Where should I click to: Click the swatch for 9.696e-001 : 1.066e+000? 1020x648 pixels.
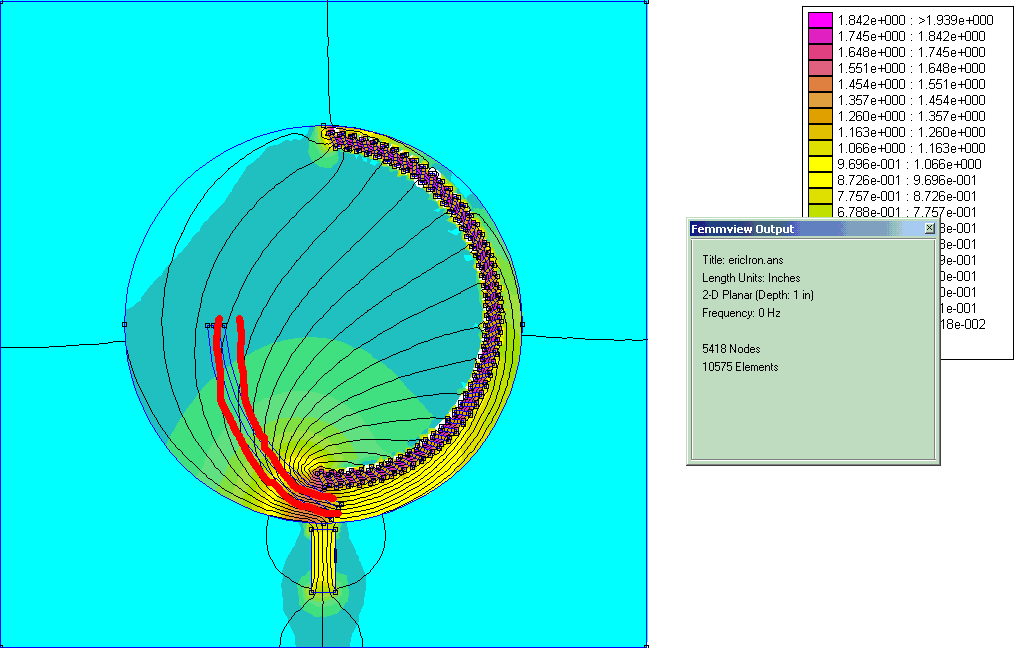[820, 164]
